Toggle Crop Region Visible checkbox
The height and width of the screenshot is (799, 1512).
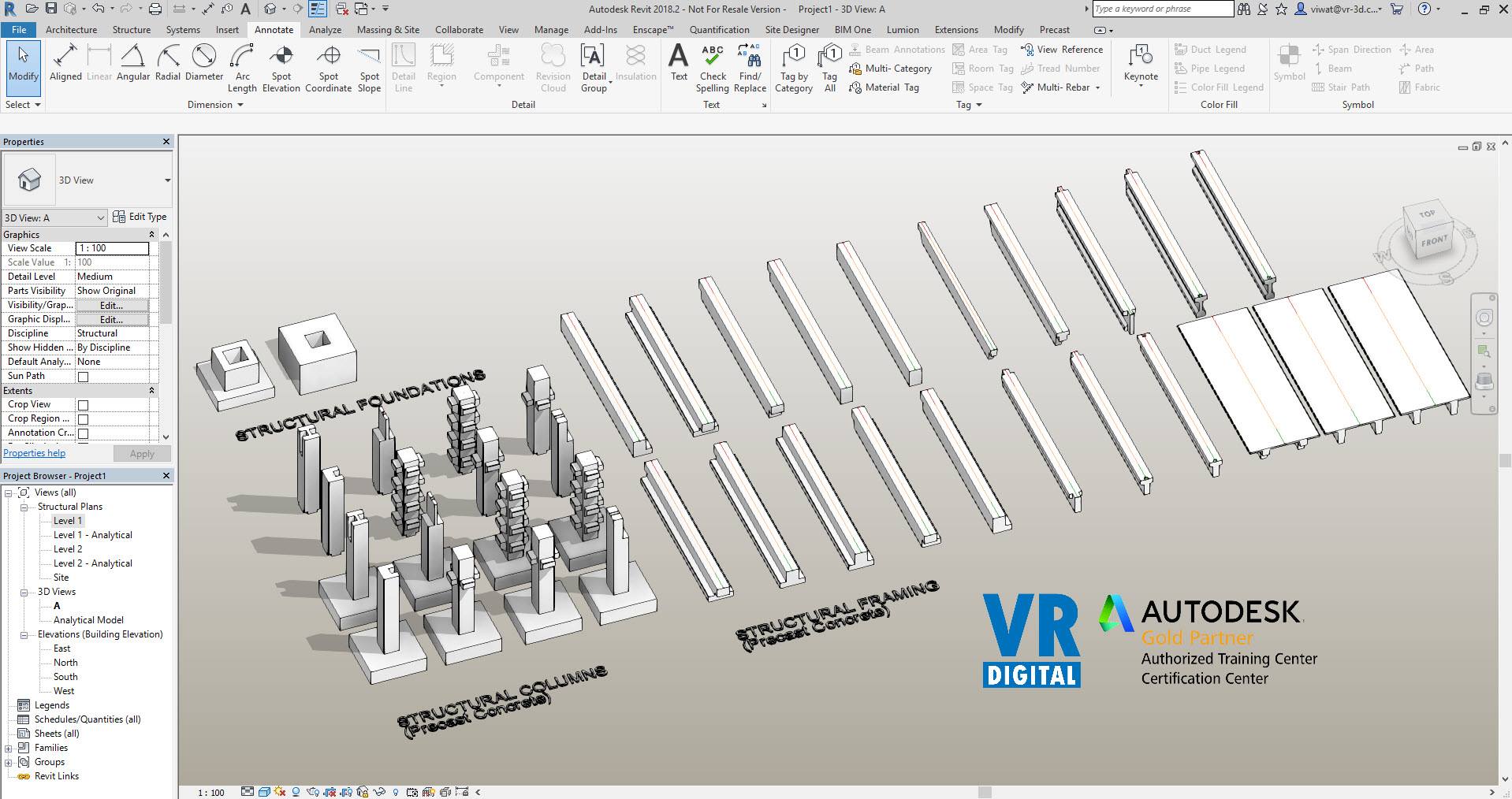coord(83,419)
